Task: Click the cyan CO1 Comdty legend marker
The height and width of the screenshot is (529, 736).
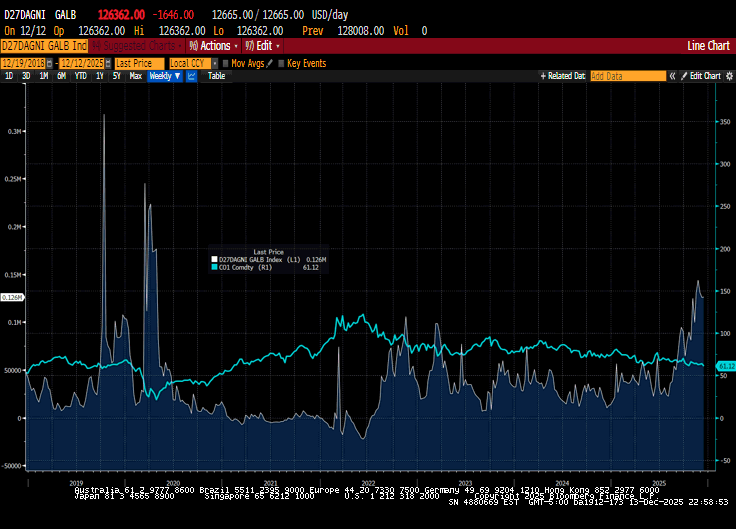Action: tap(215, 267)
